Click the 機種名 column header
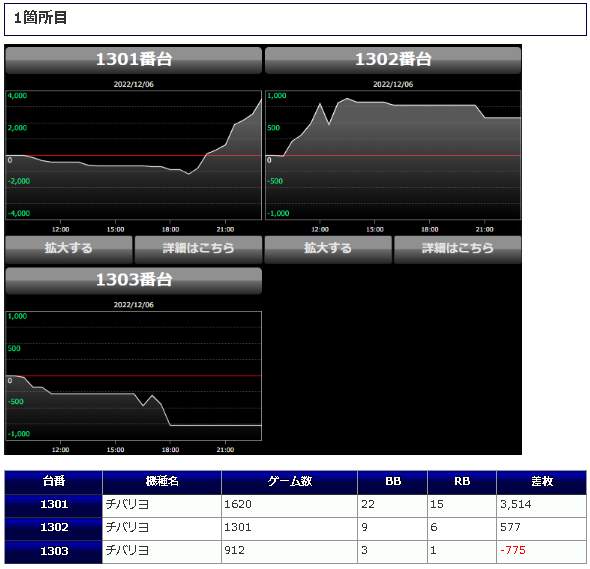The image size is (590, 569). point(162,482)
